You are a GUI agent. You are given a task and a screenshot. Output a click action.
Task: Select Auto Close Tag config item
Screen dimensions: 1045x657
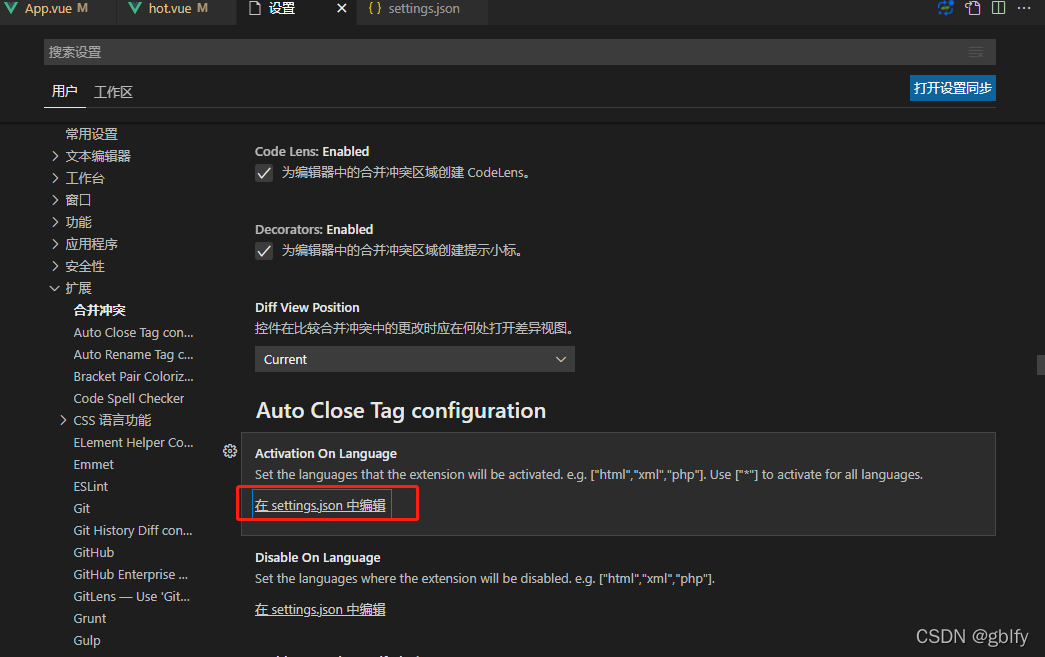[x=133, y=332]
